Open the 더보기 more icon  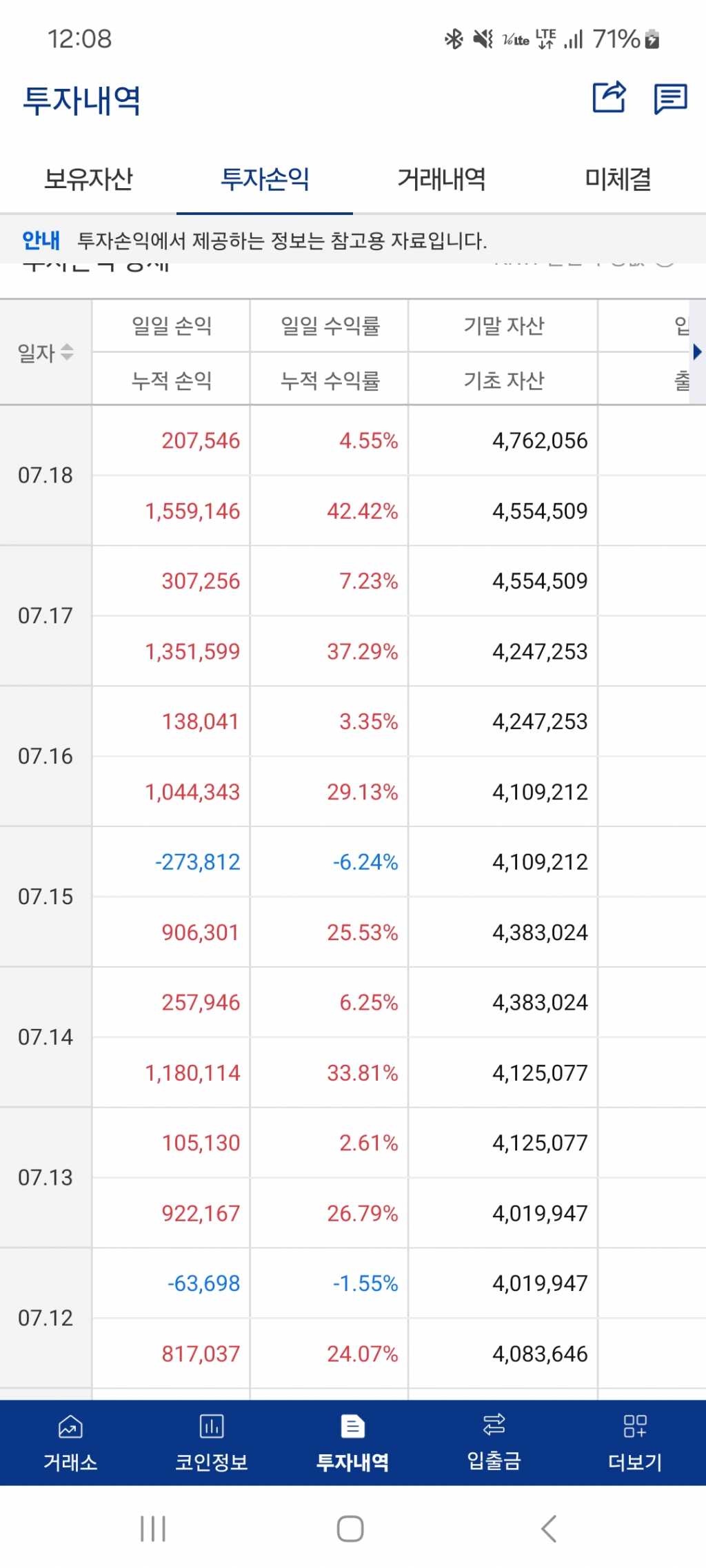[x=635, y=1426]
